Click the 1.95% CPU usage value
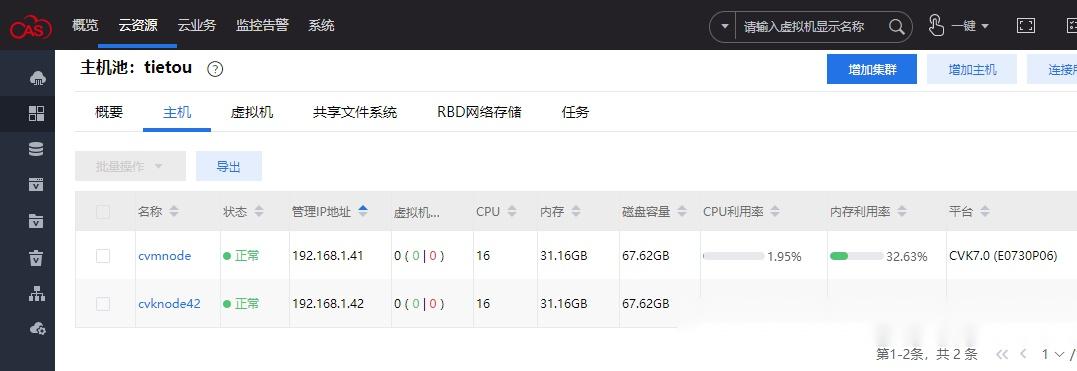This screenshot has width=1077, height=371. click(x=784, y=256)
